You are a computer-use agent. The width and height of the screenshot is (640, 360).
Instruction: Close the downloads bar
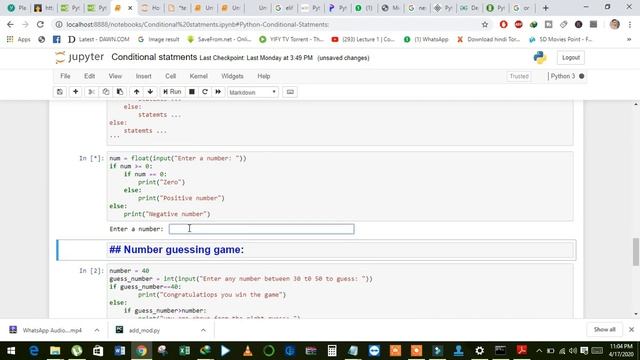(x=631, y=330)
